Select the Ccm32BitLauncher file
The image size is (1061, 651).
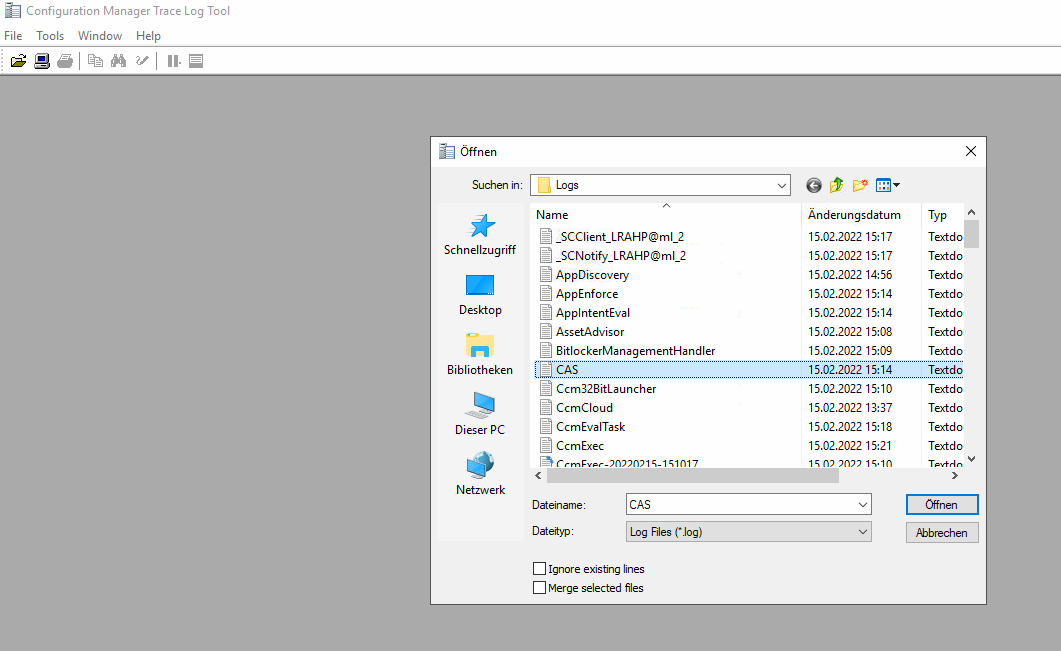[606, 388]
